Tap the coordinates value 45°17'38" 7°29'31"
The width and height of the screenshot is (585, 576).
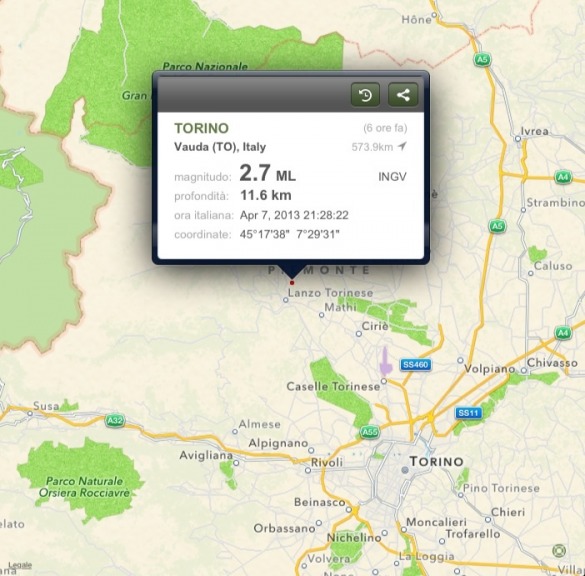pyautogui.click(x=290, y=234)
